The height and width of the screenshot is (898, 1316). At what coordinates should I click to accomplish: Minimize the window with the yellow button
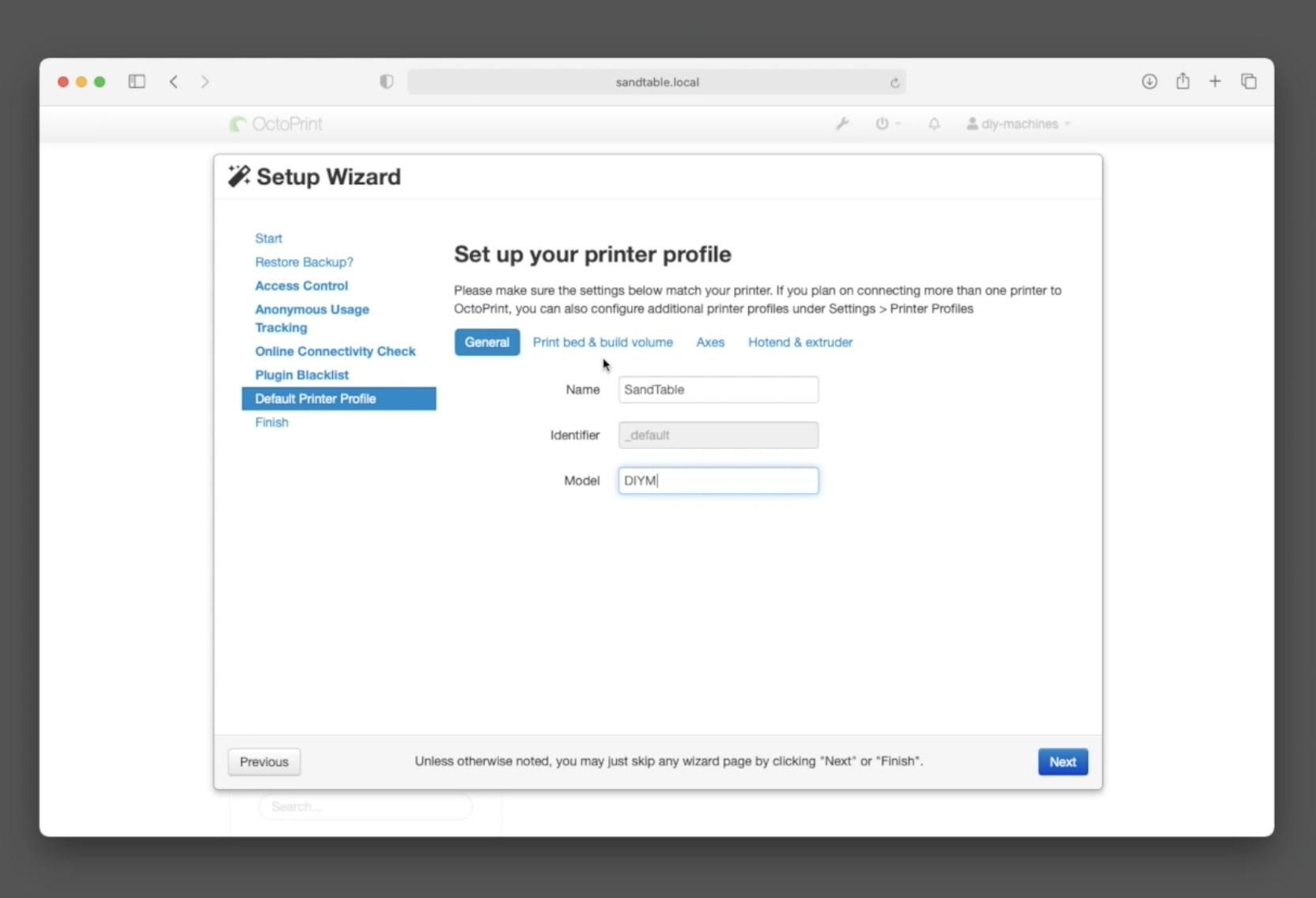click(x=81, y=81)
